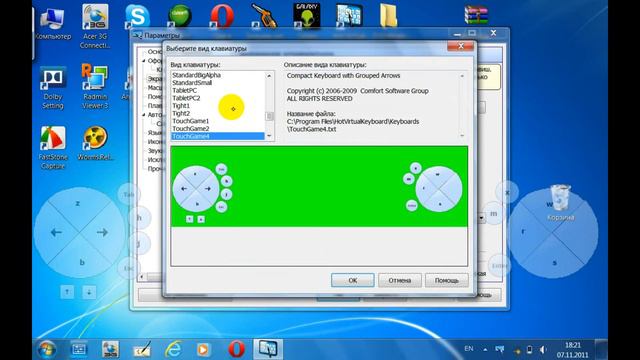Image resolution: width=640 pixels, height=360 pixels.
Task: Click the Show desktop strip at the taskbar end
Action: (601, 349)
